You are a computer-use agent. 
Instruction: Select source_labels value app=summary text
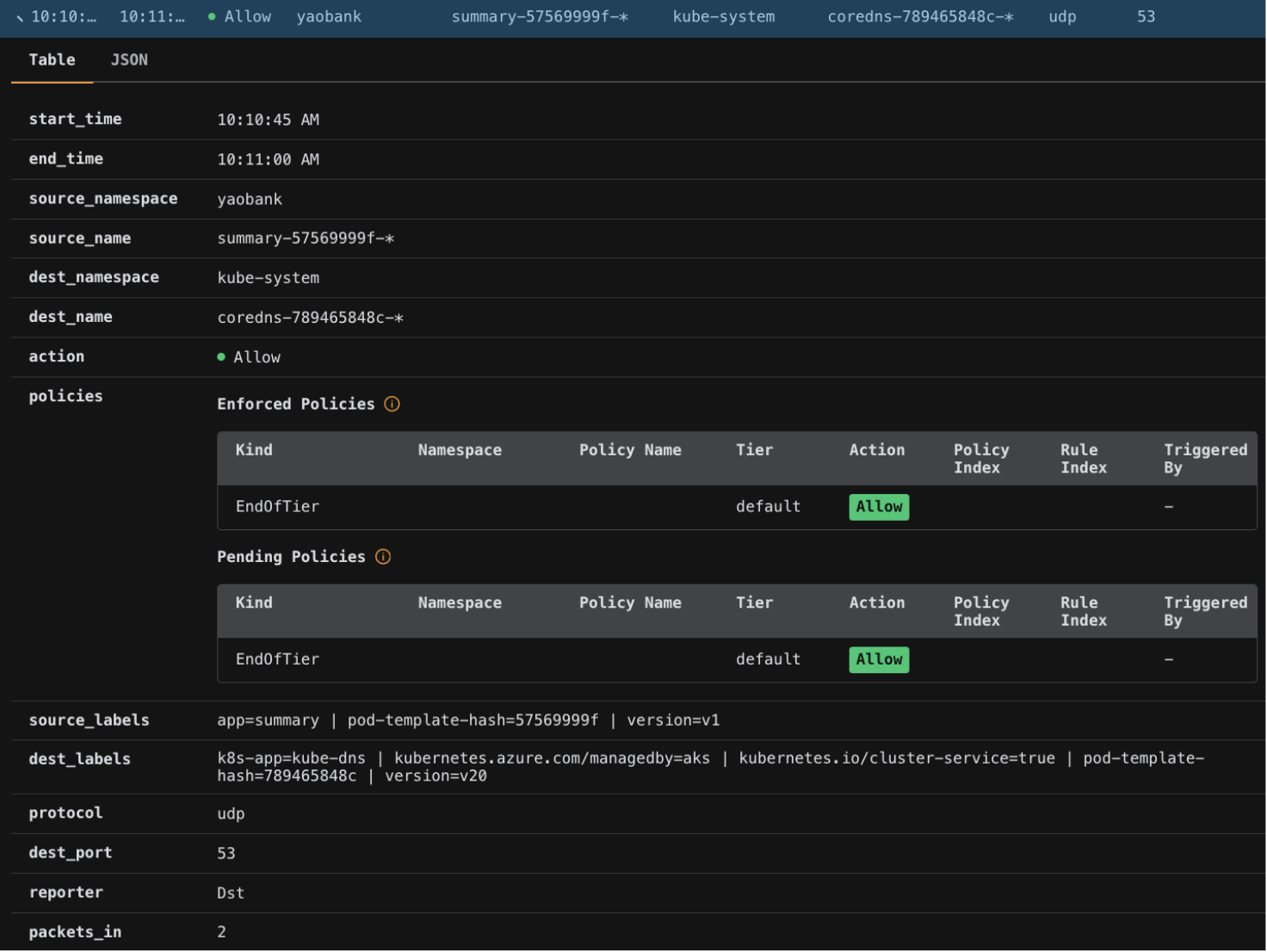(x=268, y=720)
